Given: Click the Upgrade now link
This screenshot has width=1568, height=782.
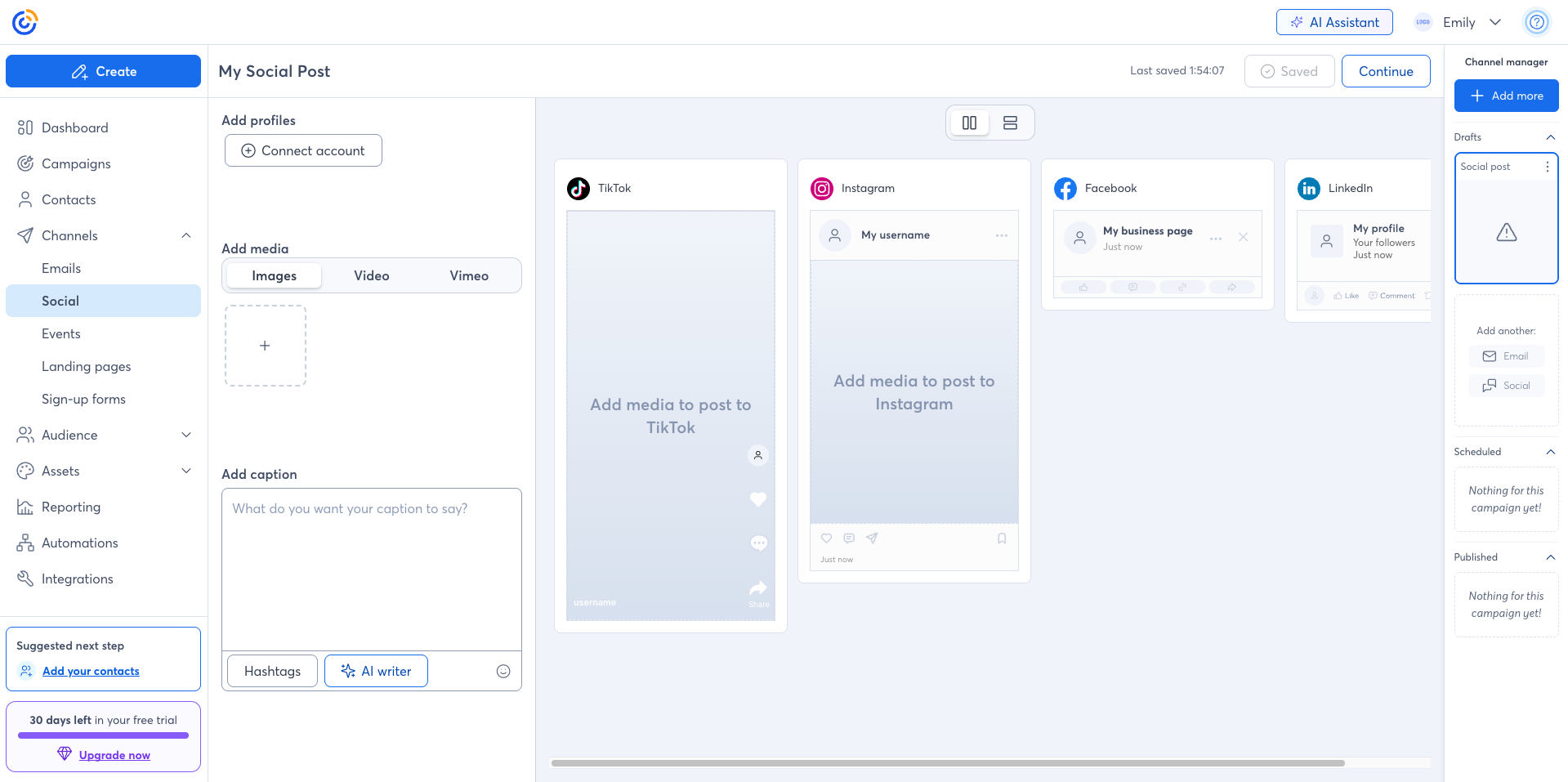Looking at the screenshot, I should pyautogui.click(x=114, y=755).
